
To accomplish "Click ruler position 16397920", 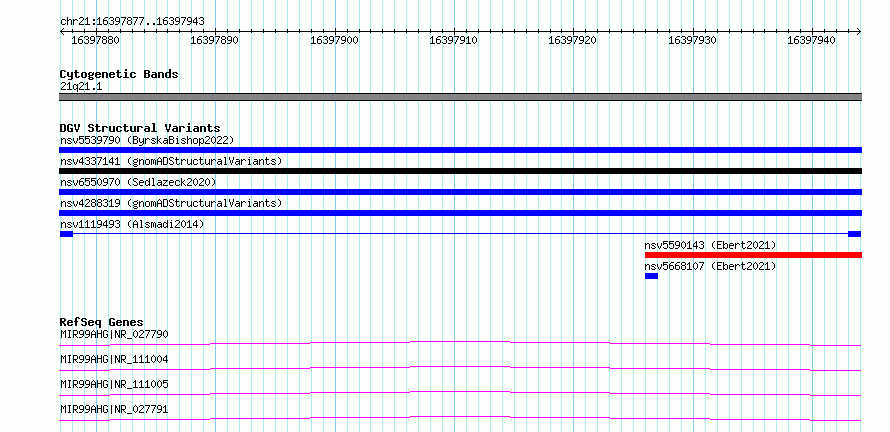I will point(573,41).
